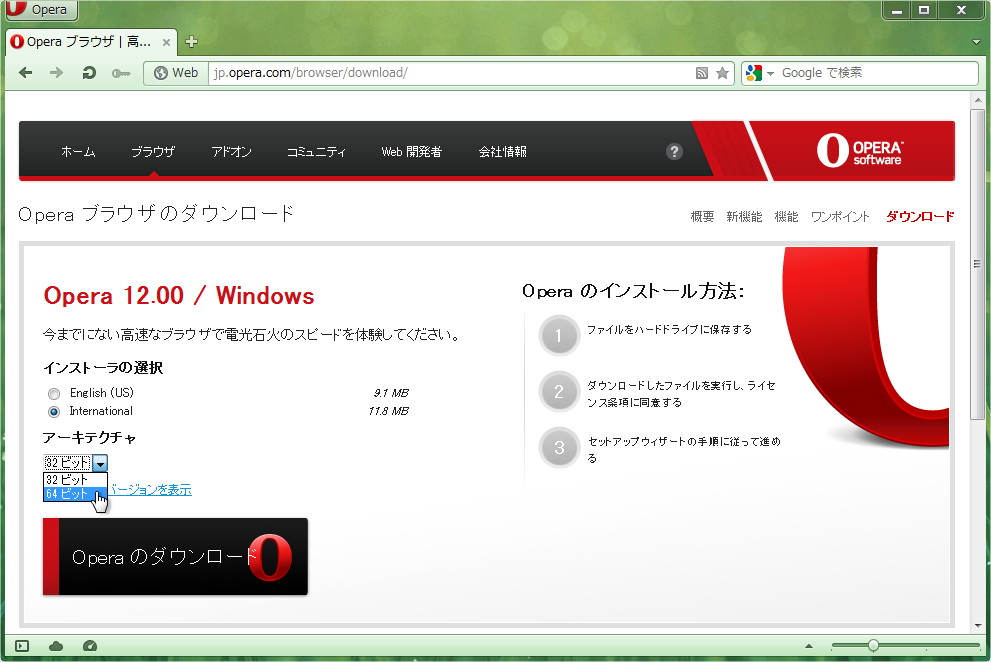Viewport: 991px width, 662px height.
Task: Select the English (US) installer radio
Action: click(54, 393)
